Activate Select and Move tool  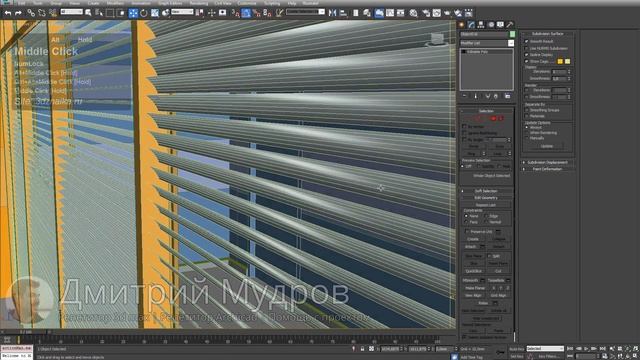[133, 13]
